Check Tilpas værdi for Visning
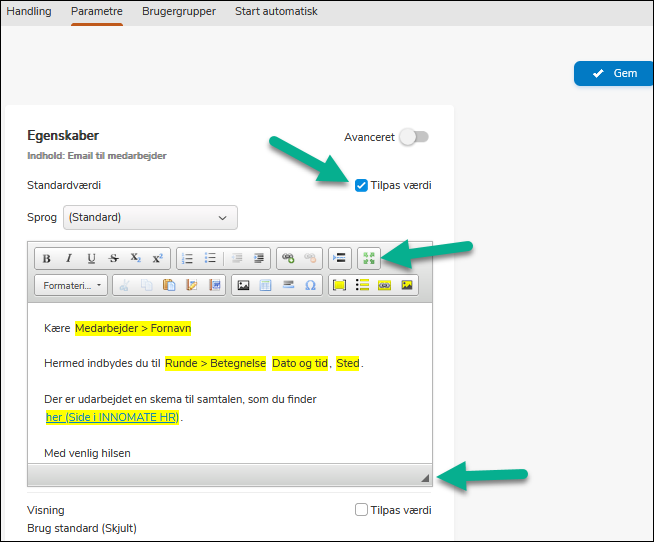This screenshot has width=654, height=542. (361, 510)
